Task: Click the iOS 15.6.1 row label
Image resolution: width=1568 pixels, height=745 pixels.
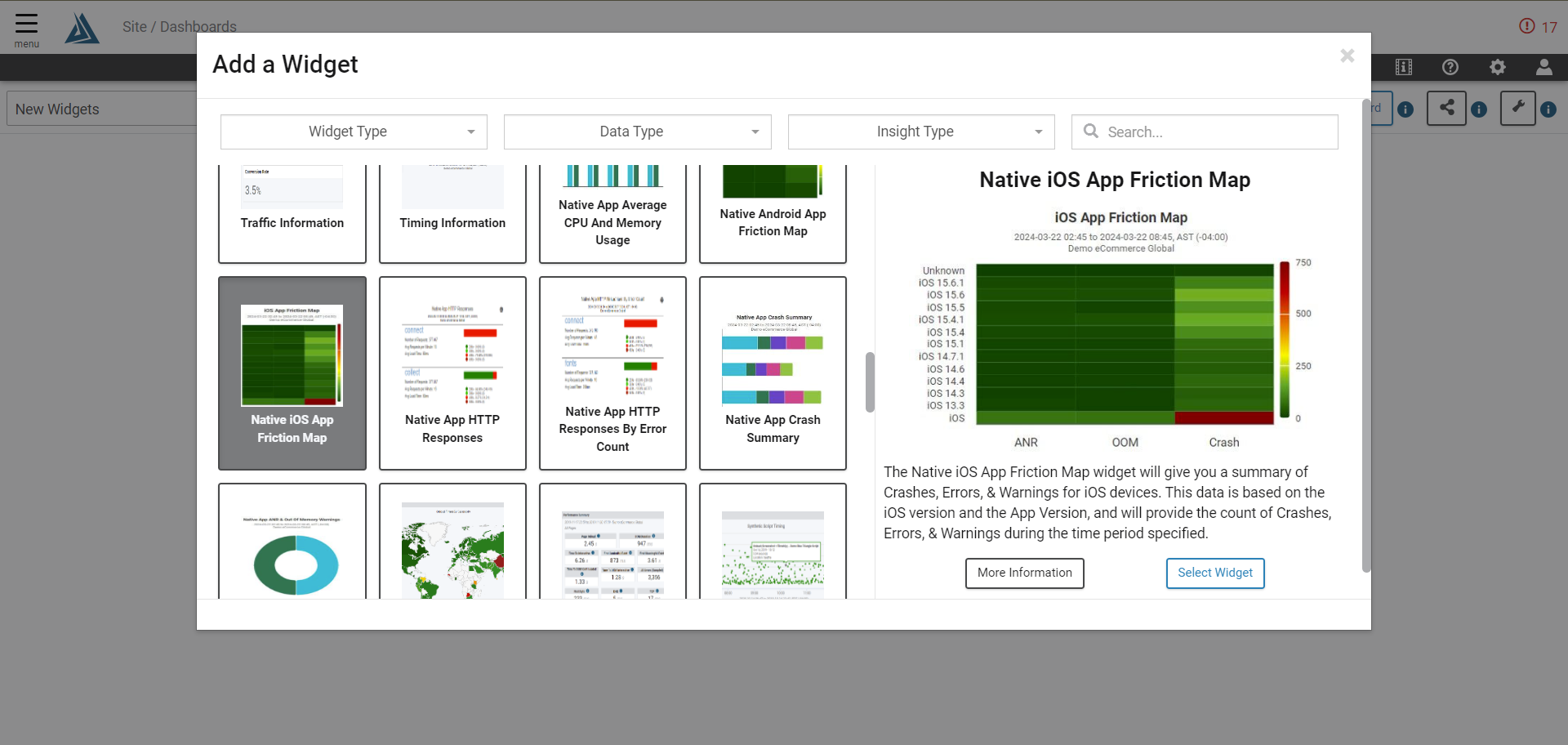Action: pyautogui.click(x=941, y=283)
